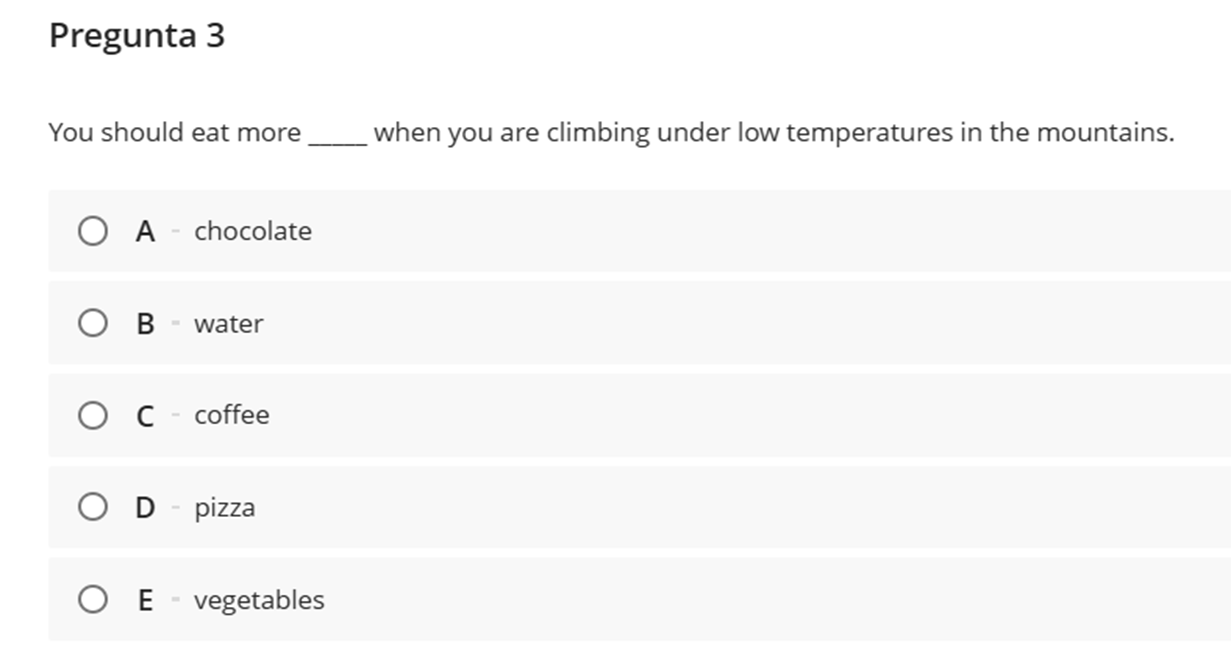
Task: Mark the radio button beside option D
Action: tap(93, 508)
